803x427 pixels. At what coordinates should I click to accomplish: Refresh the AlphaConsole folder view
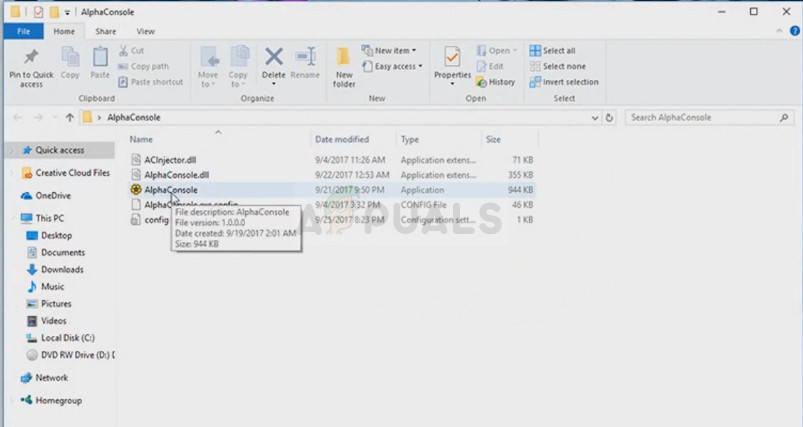tap(610, 117)
